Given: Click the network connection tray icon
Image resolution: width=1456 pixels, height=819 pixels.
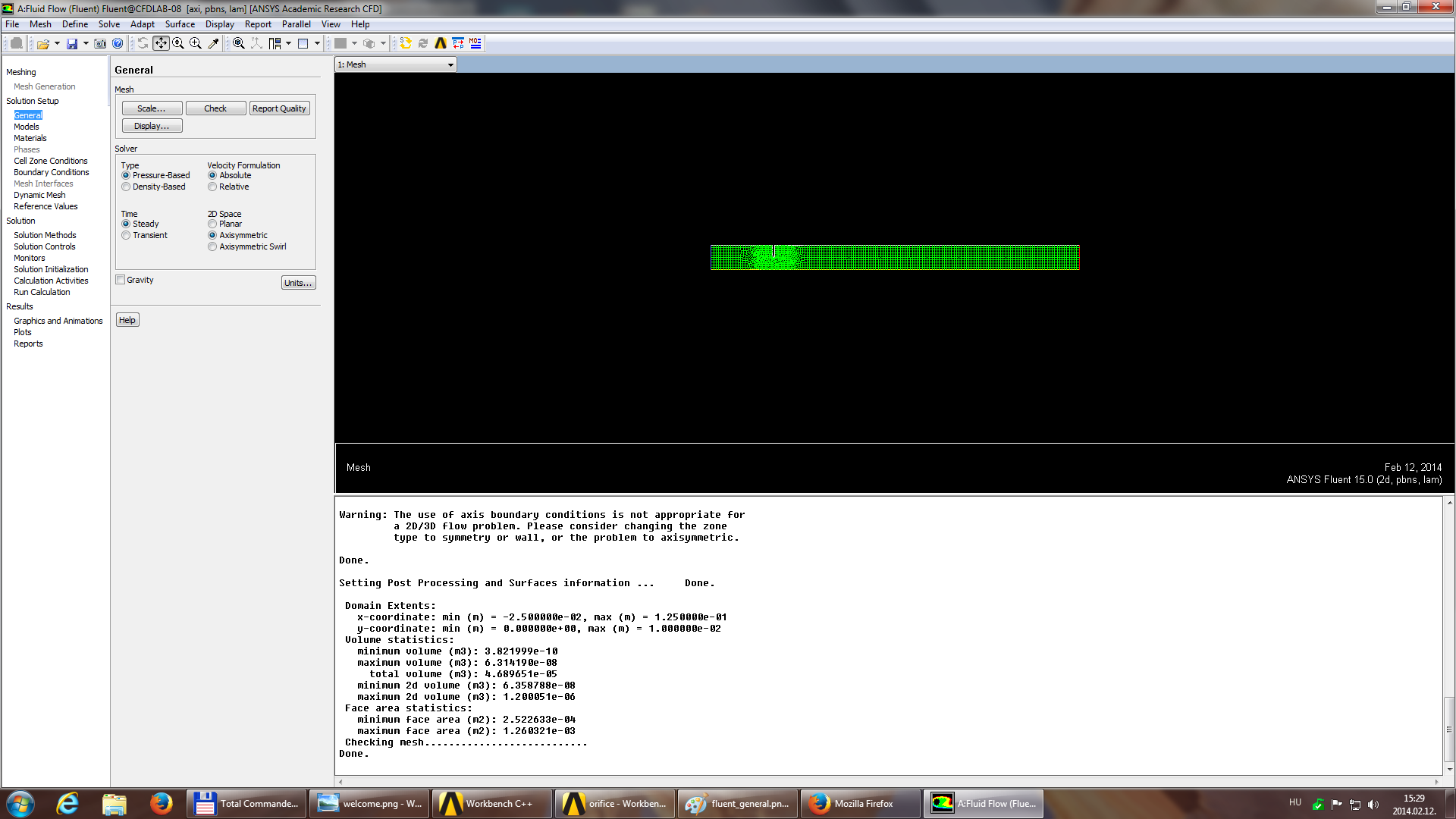Looking at the screenshot, I should click(x=1355, y=805).
